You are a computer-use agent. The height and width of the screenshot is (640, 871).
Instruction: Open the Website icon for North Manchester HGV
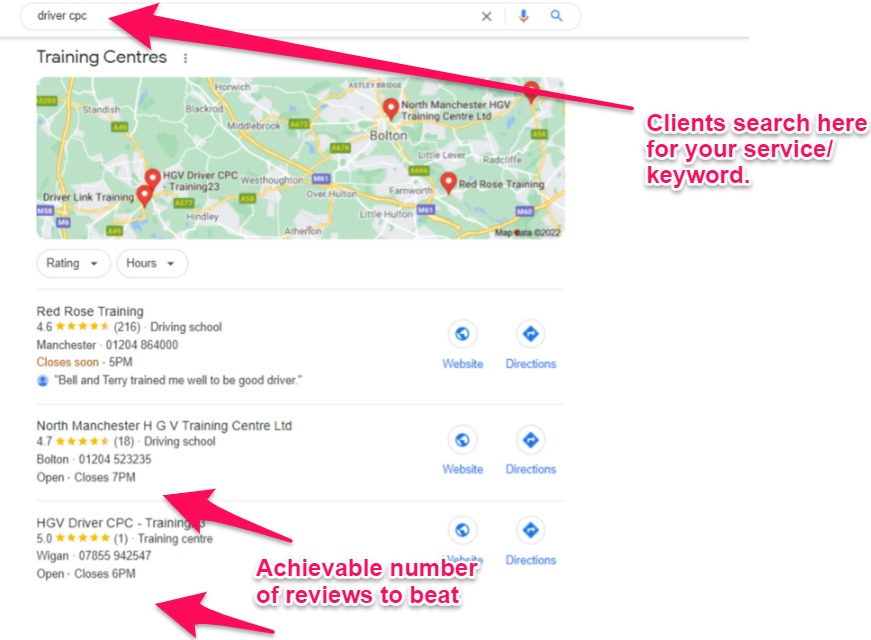462,440
